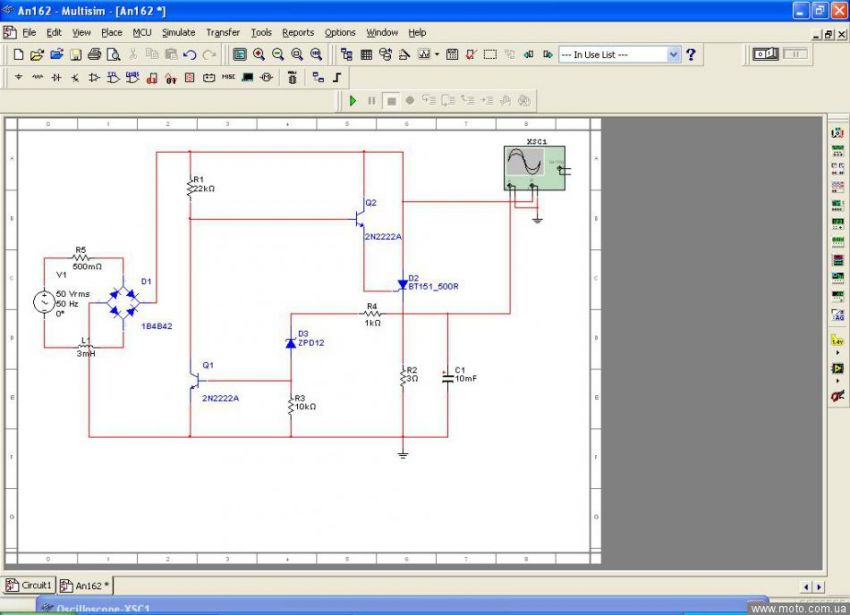
Task: Show the Design Toolbox panel
Action: (346, 54)
